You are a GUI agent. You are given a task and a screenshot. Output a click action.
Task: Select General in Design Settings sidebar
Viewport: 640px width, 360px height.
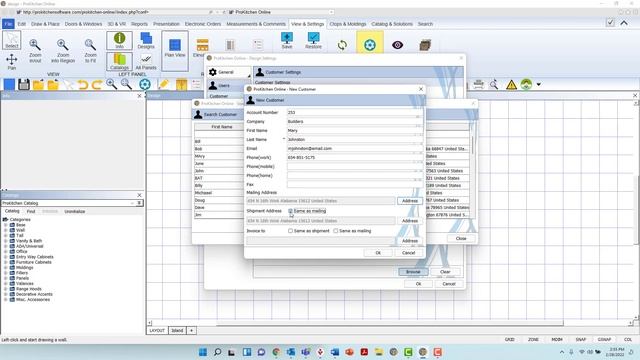[x=228, y=72]
